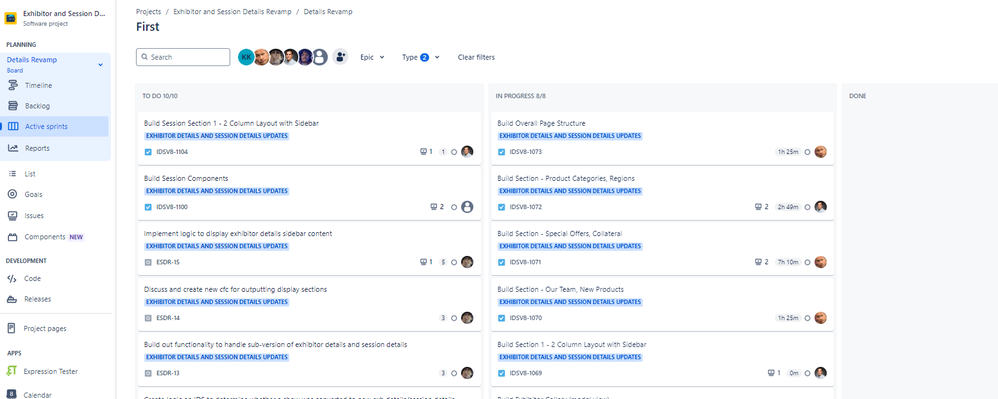Open the Expression Tester app icon
Screen dimensions: 998x399
tap(11, 371)
